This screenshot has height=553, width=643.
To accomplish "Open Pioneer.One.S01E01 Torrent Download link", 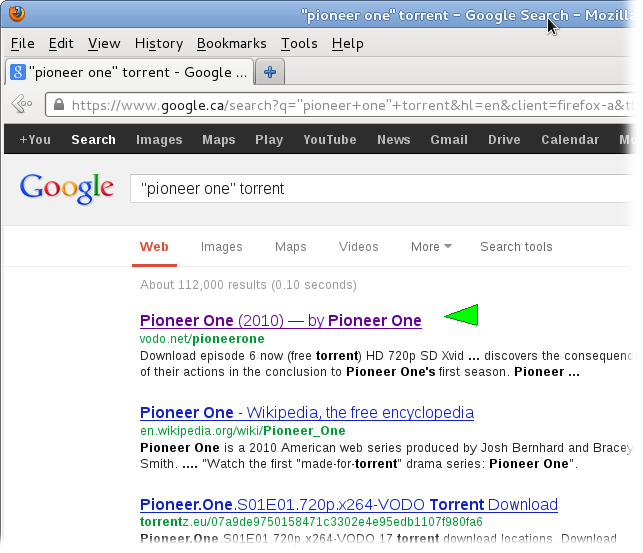I will (x=349, y=505).
